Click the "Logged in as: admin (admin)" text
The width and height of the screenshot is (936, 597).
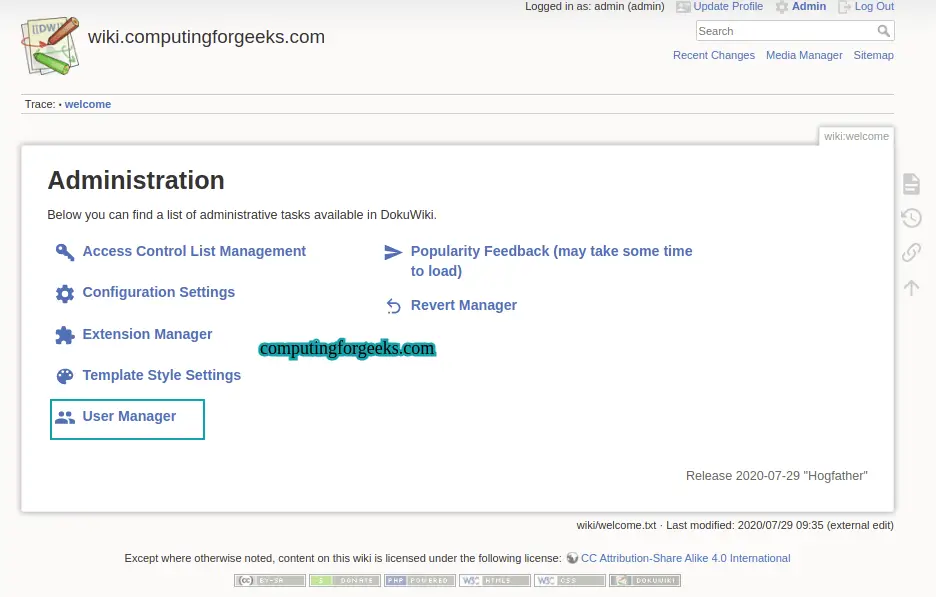coord(595,7)
